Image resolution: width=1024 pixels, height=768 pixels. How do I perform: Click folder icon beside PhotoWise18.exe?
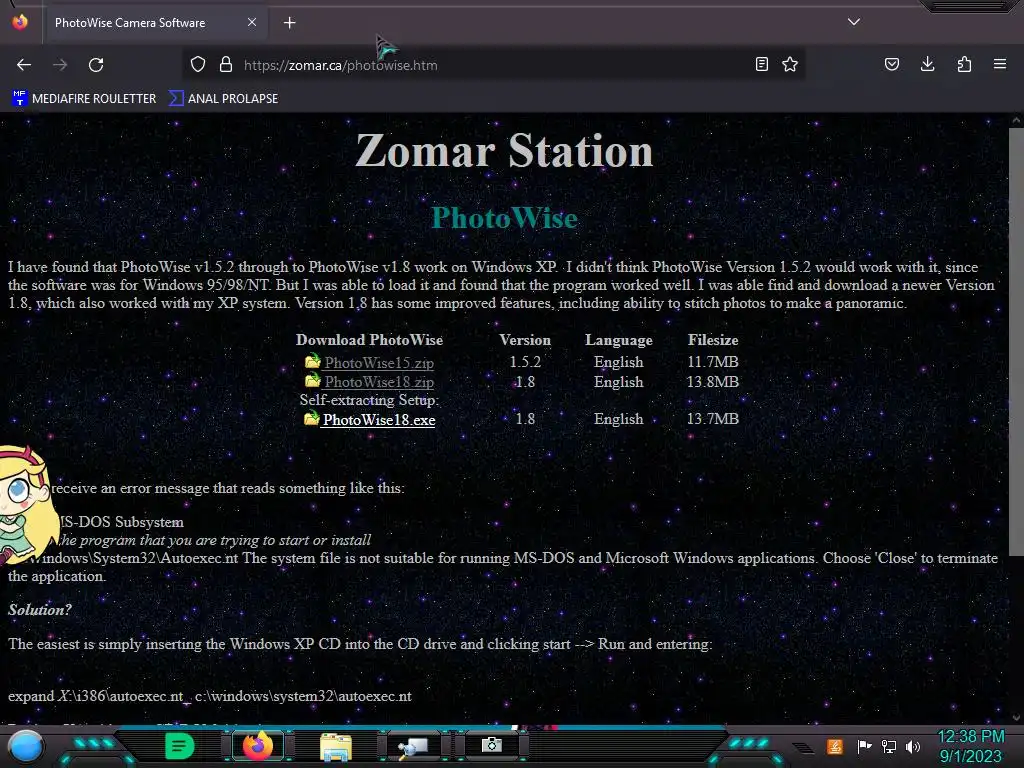312,419
